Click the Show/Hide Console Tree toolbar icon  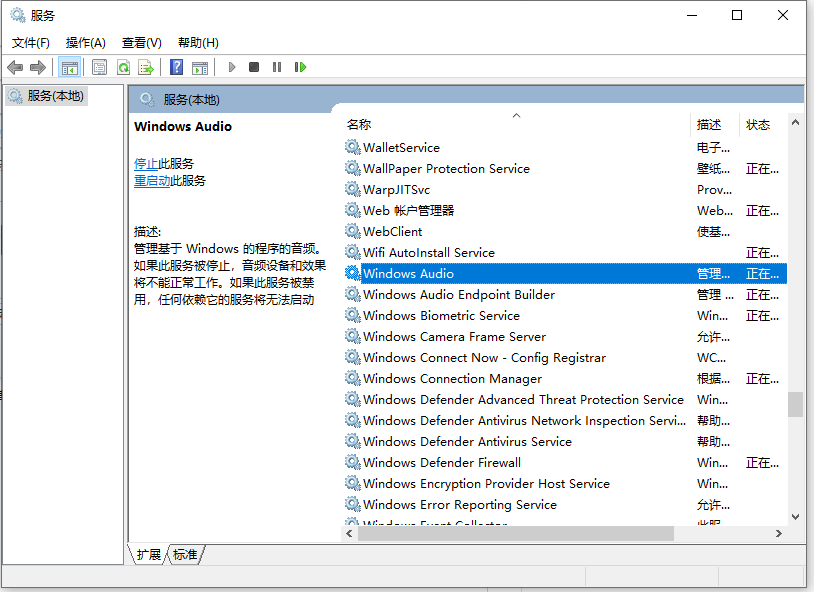point(69,67)
